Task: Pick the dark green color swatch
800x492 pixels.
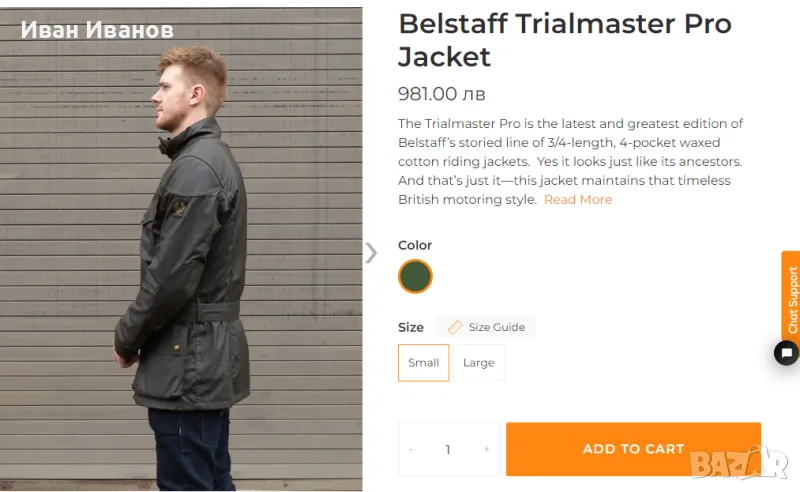Action: [x=415, y=276]
